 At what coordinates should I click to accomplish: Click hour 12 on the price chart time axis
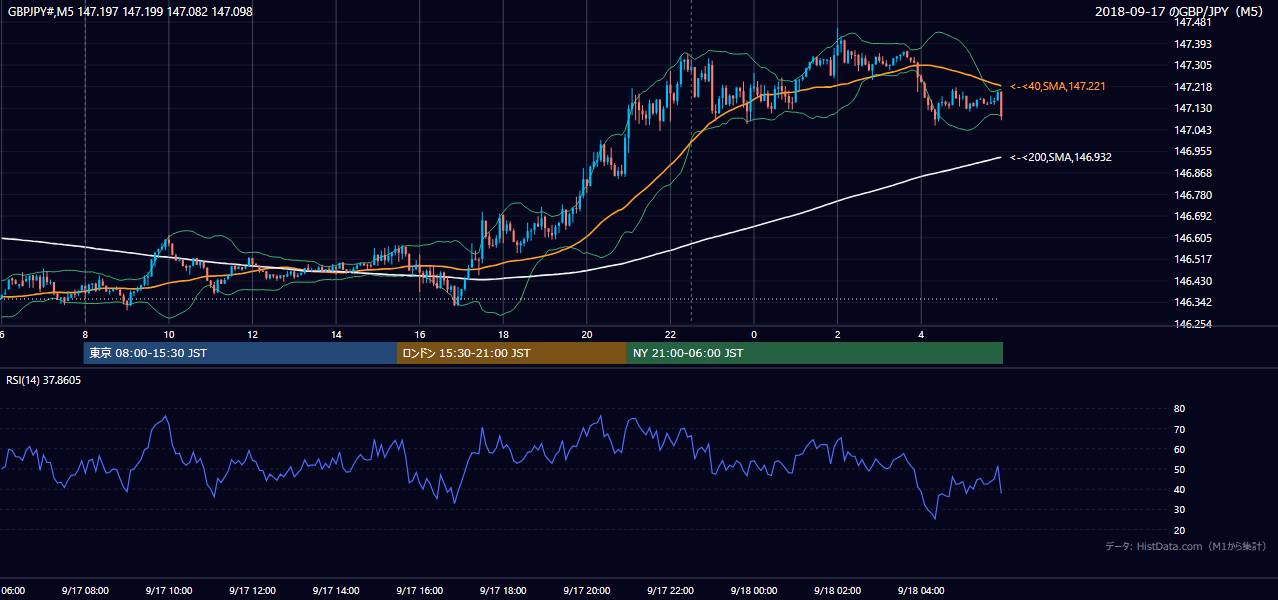coord(252,334)
